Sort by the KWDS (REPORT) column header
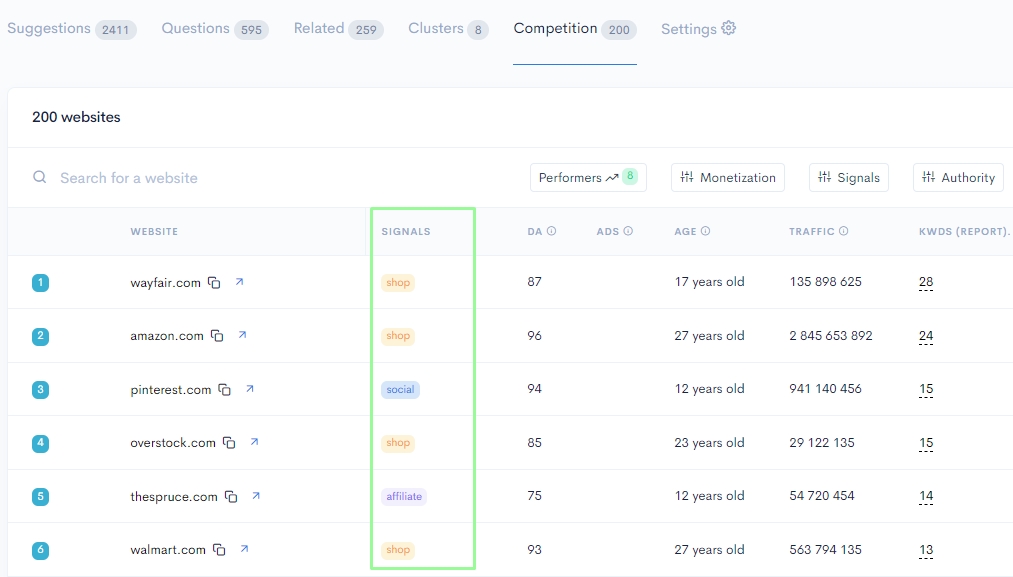This screenshot has width=1013, height=577. (964, 231)
